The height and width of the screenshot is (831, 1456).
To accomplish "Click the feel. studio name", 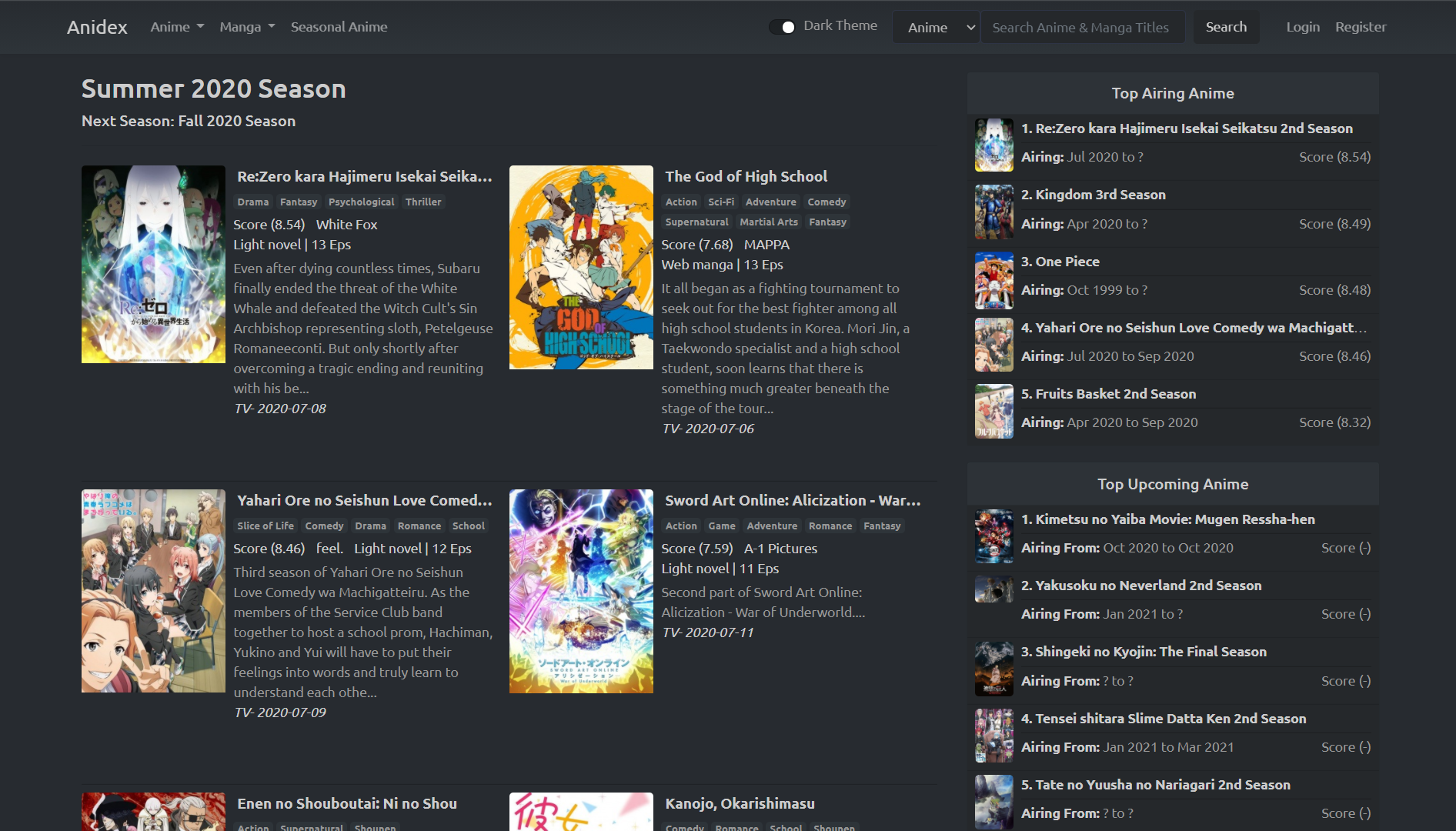I will (329, 549).
